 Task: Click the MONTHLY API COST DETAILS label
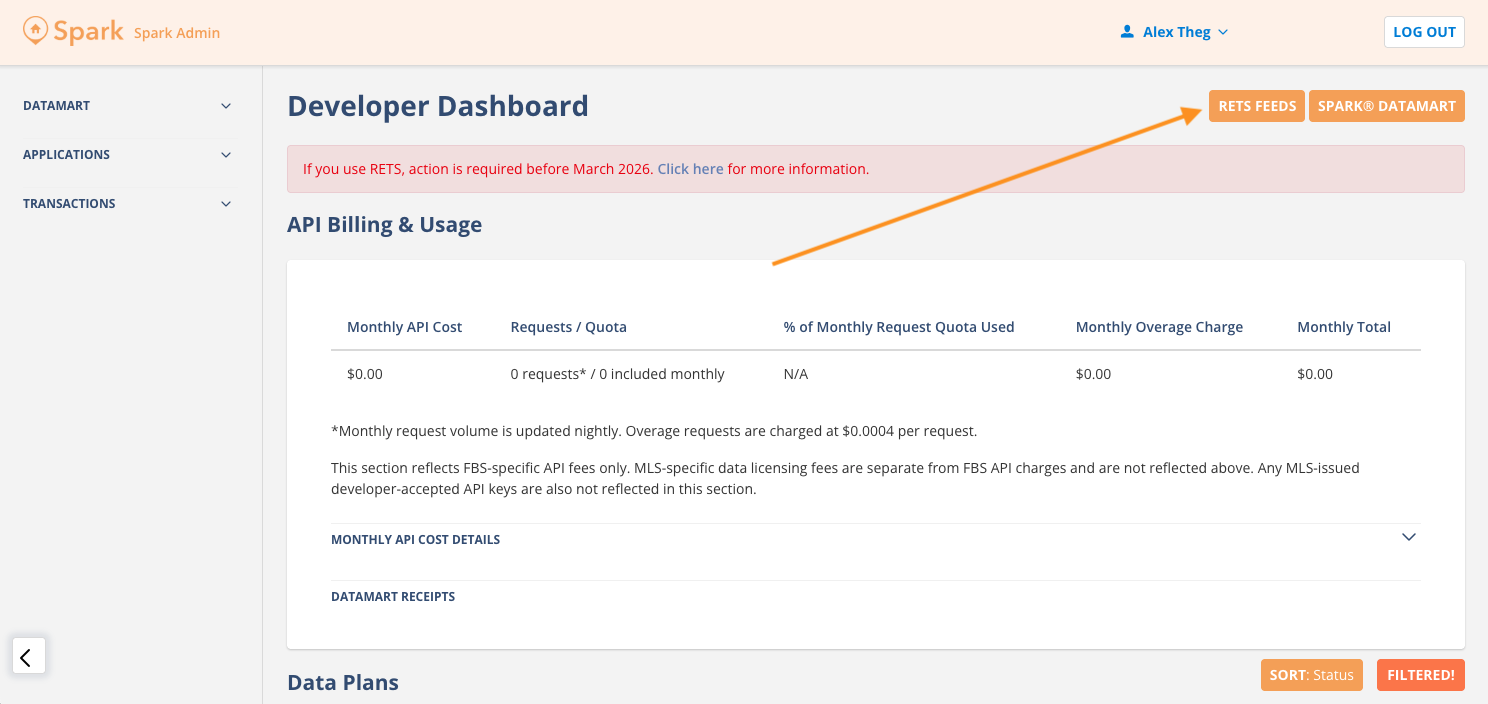415,540
